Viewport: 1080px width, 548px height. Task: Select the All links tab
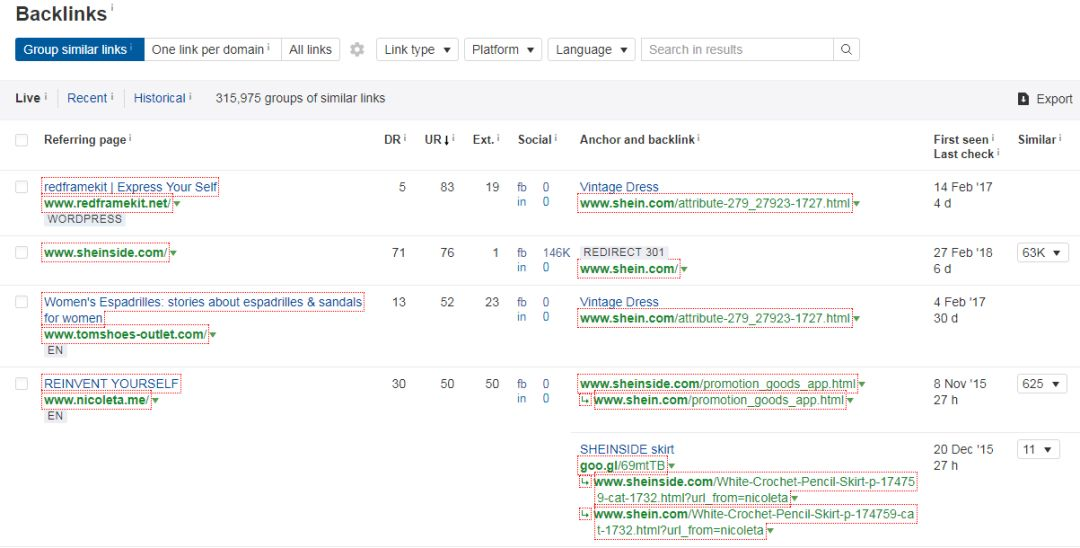[x=310, y=50]
